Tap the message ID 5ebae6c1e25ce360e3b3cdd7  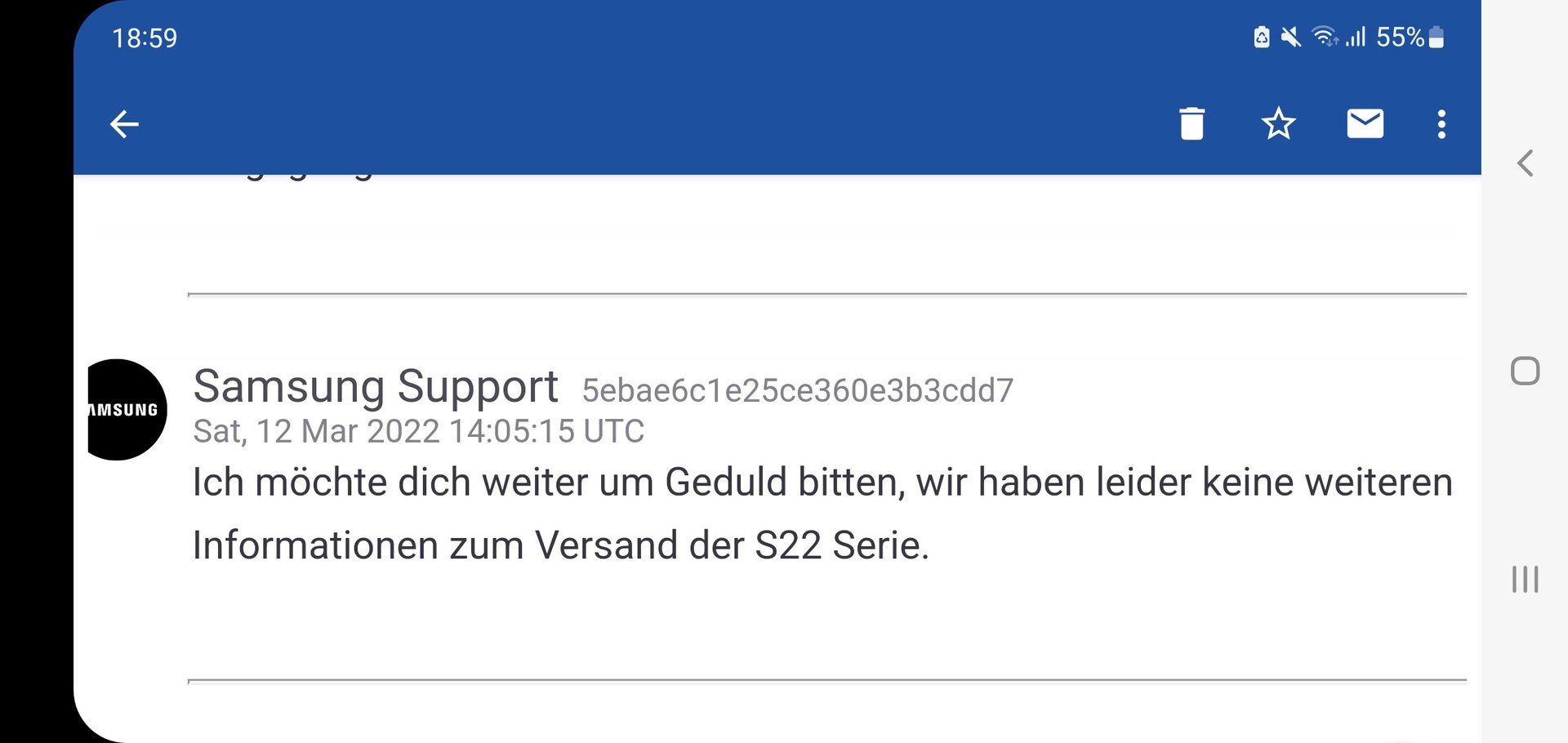pyautogui.click(x=797, y=390)
